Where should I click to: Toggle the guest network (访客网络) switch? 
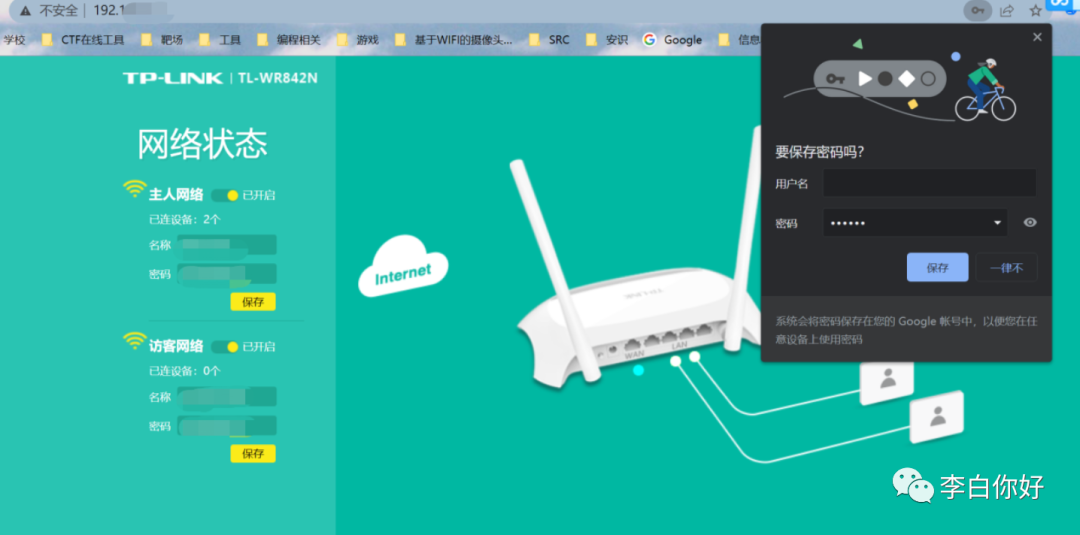click(x=225, y=346)
